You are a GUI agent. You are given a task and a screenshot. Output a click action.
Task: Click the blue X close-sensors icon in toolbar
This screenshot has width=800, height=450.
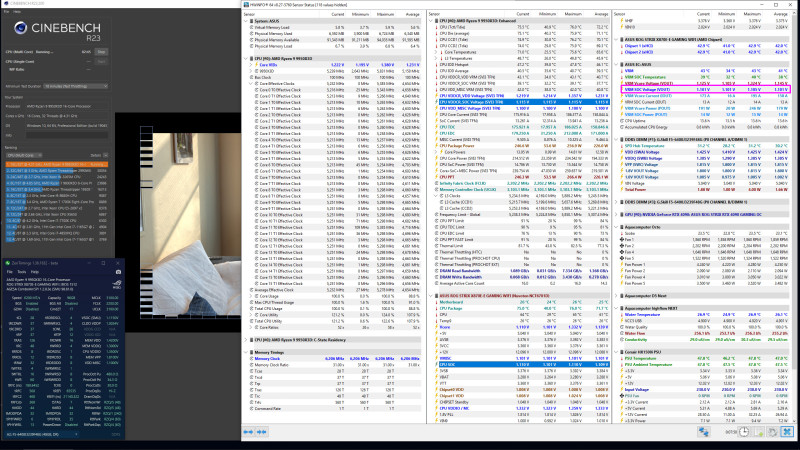(787, 432)
